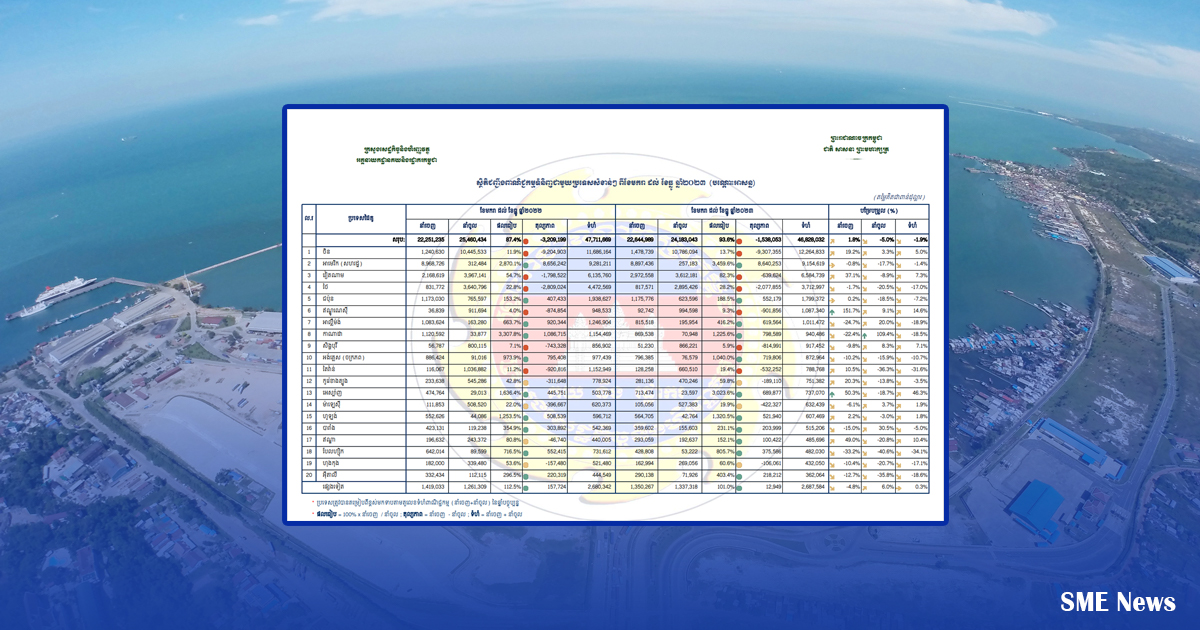Image resolution: width=1200 pixels, height=630 pixels.
Task: Click the red indicator dot beside 11.9%
Action: (x=525, y=253)
